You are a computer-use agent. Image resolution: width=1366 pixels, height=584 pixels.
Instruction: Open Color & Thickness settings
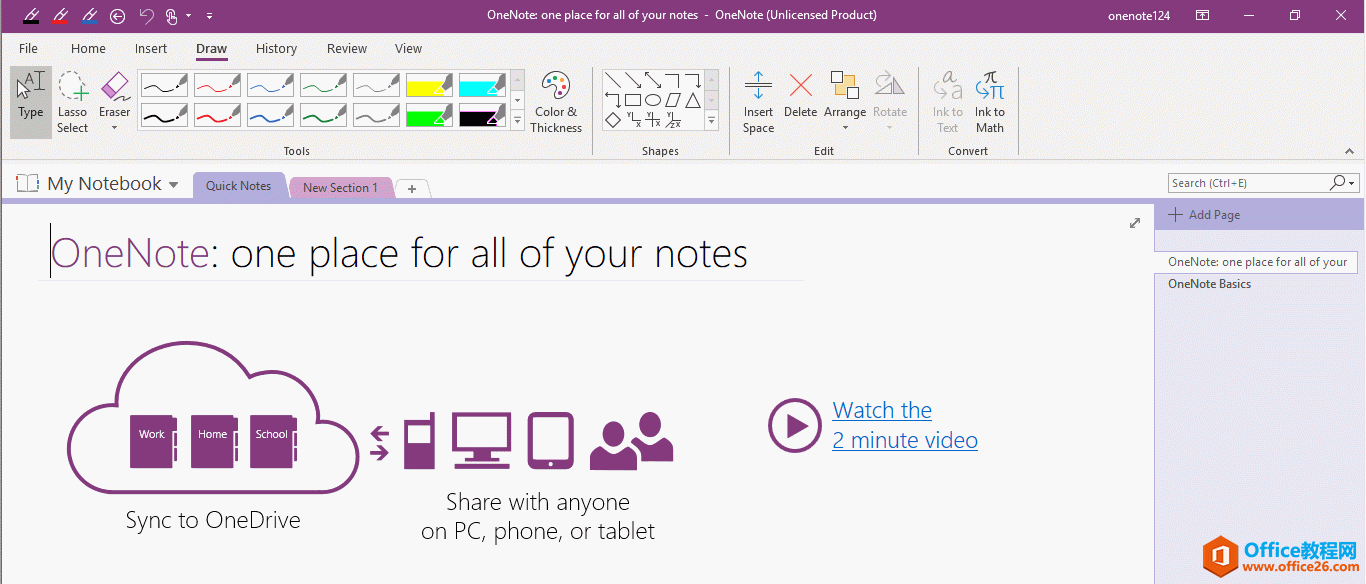[x=556, y=100]
